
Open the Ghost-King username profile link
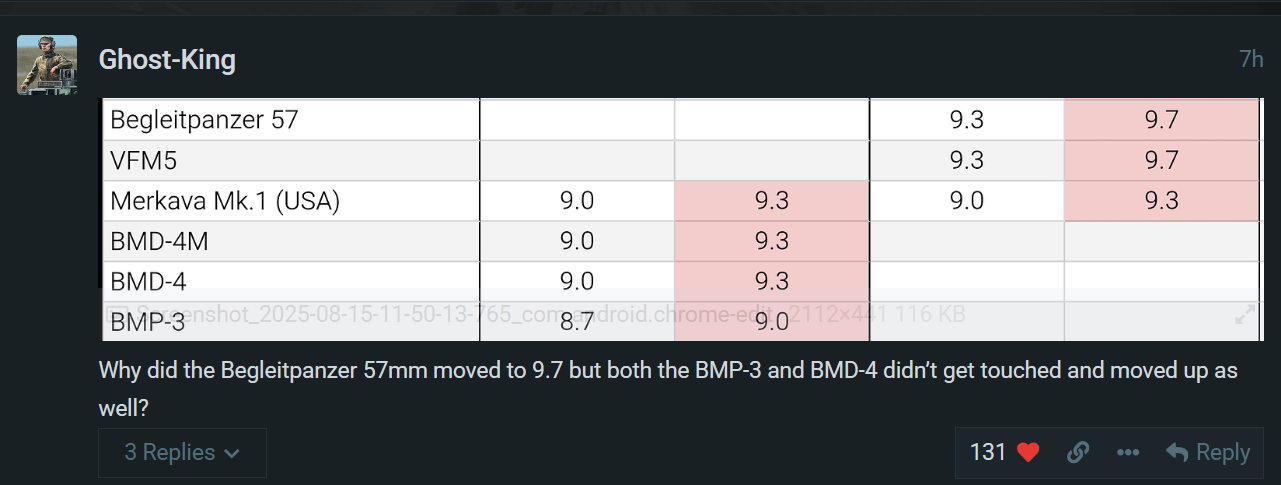(167, 60)
